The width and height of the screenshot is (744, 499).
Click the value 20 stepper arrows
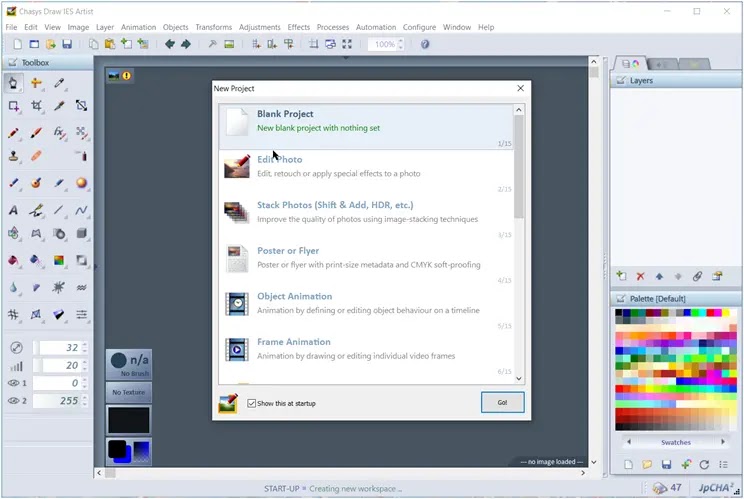[x=84, y=365]
